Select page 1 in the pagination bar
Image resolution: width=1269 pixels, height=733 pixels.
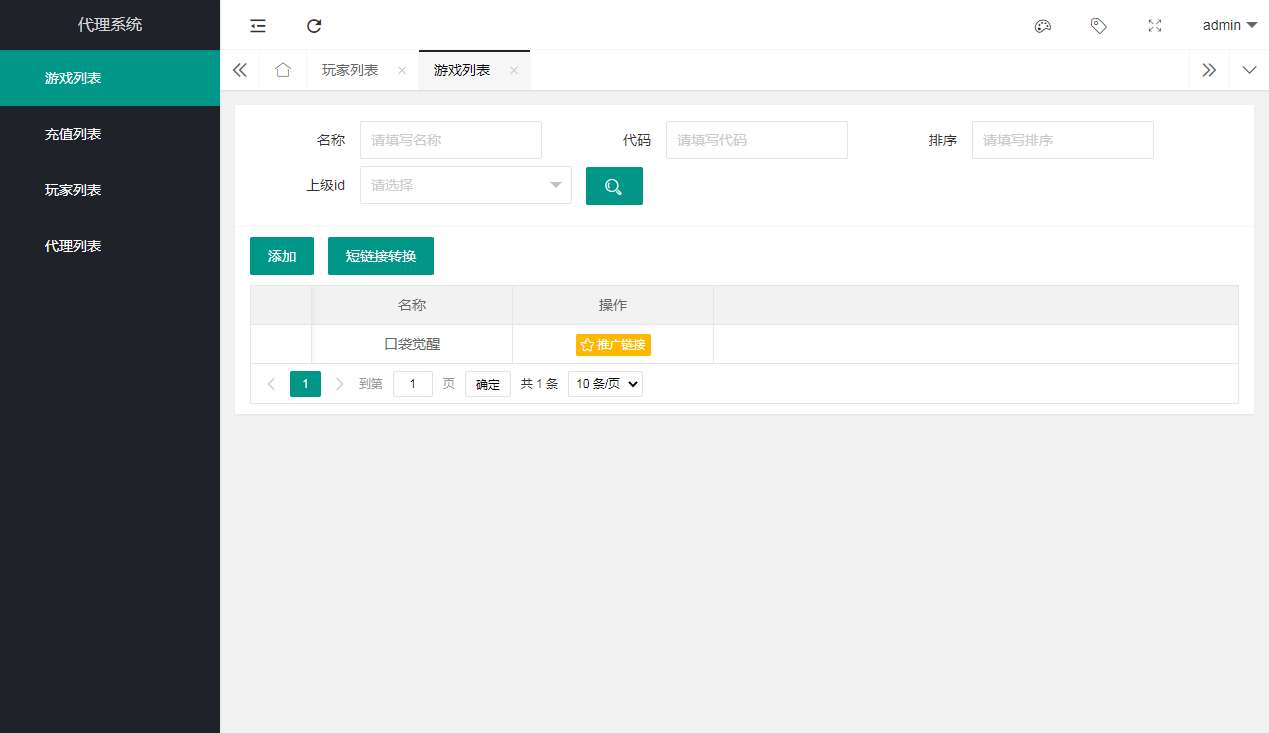click(305, 383)
